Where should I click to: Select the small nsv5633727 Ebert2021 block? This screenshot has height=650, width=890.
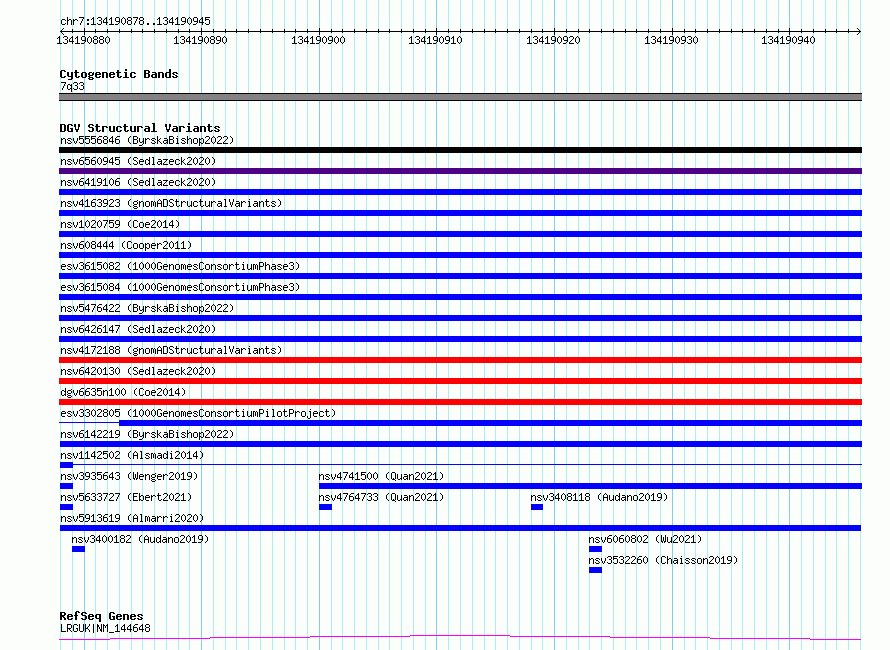tap(66, 507)
